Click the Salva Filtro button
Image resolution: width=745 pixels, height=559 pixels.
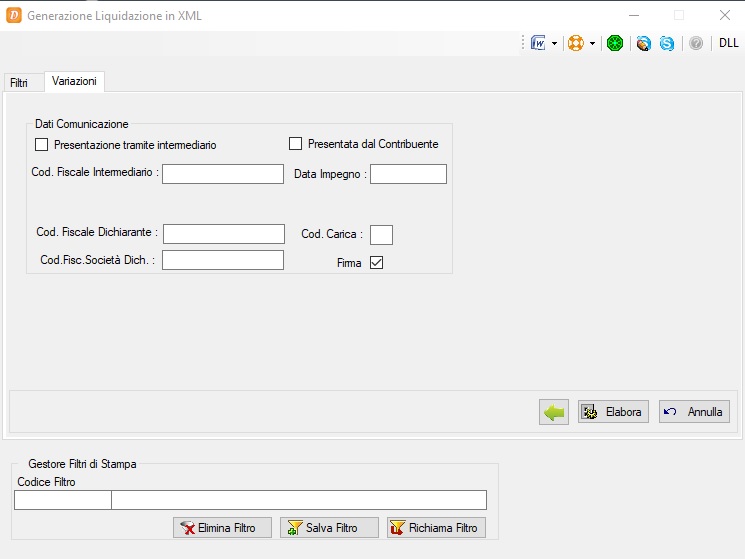[x=329, y=528]
